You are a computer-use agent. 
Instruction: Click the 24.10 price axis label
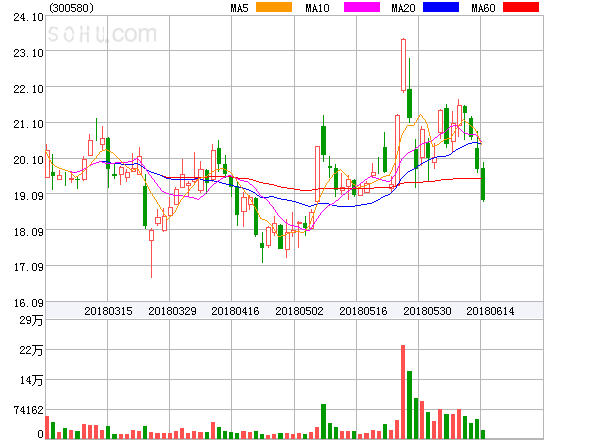pos(28,17)
